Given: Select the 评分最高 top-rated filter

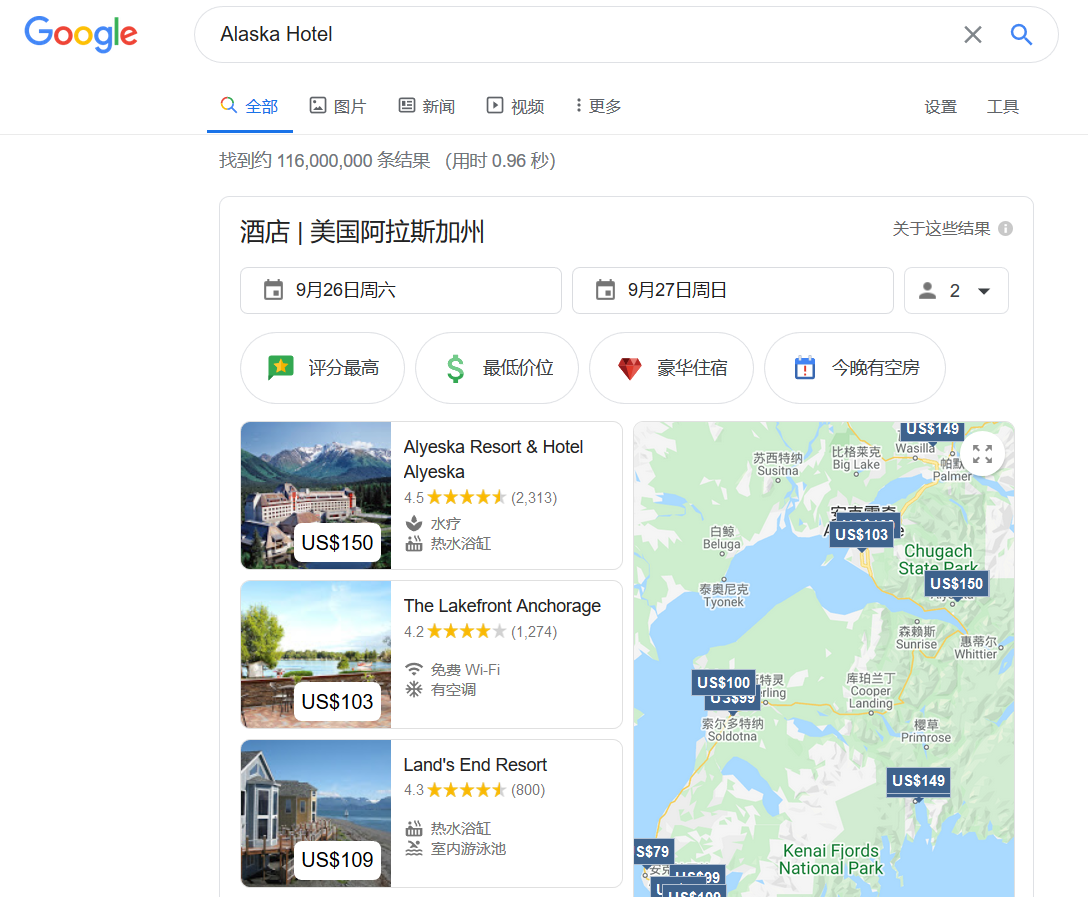Looking at the screenshot, I should click(x=322, y=368).
